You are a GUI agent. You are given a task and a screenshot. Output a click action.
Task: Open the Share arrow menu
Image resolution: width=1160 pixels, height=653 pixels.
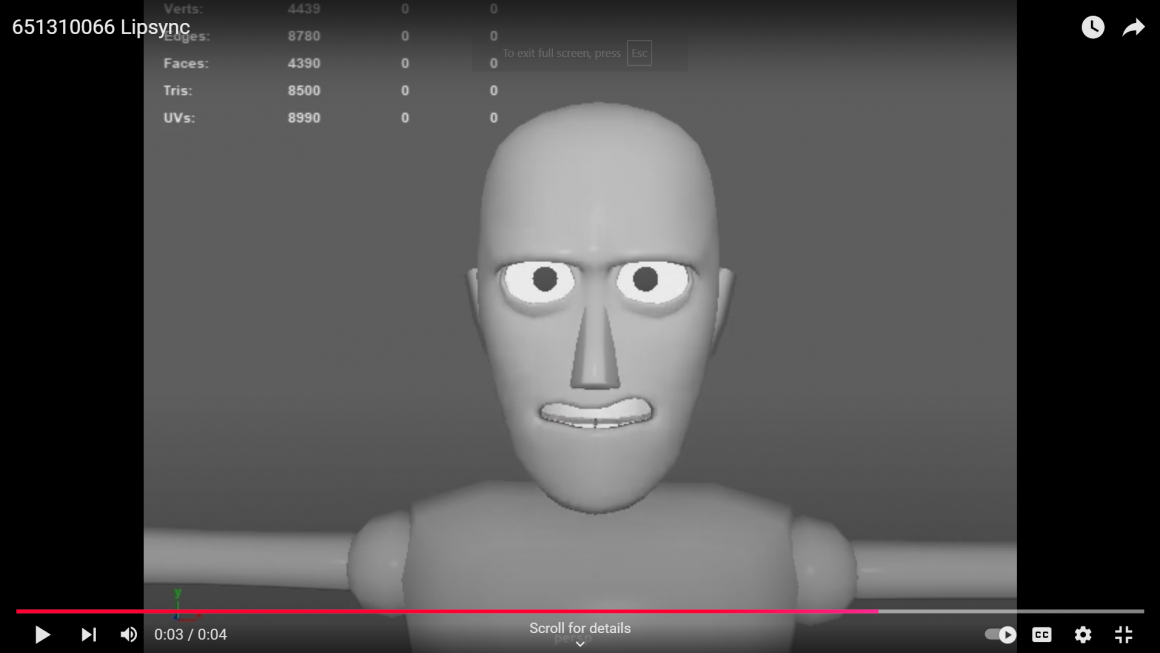pyautogui.click(x=1133, y=28)
